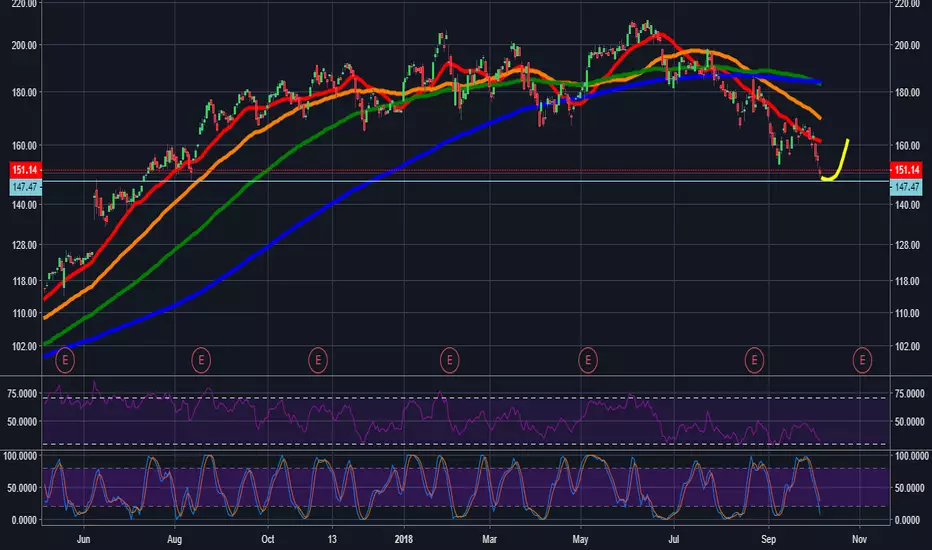Viewport: 932px width, 550px height.
Task: Click 140.00 on the left price axis
Action: pos(24,205)
